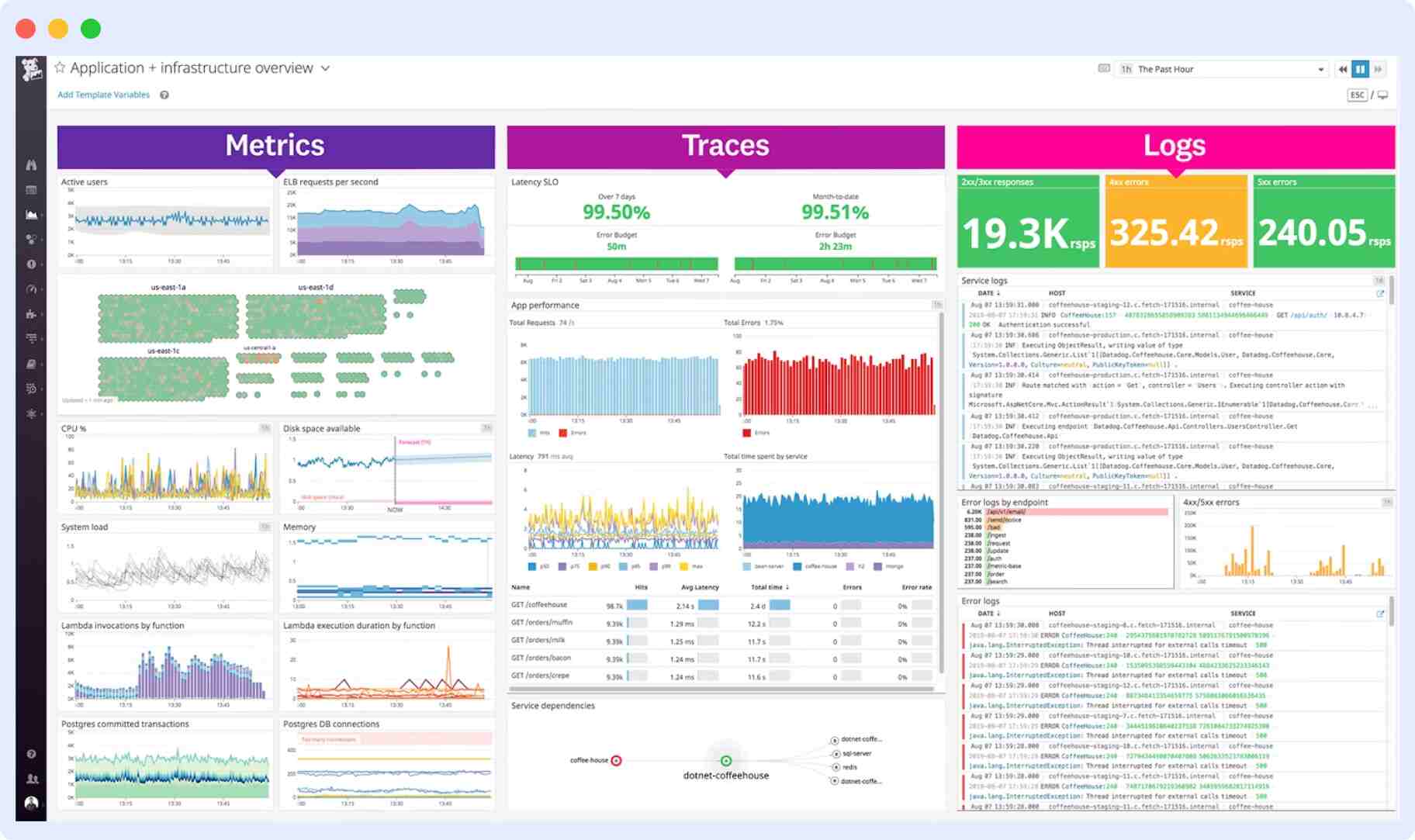Star the Application + infrastructure overview dashboard
1415x840 pixels.
pyautogui.click(x=60, y=67)
